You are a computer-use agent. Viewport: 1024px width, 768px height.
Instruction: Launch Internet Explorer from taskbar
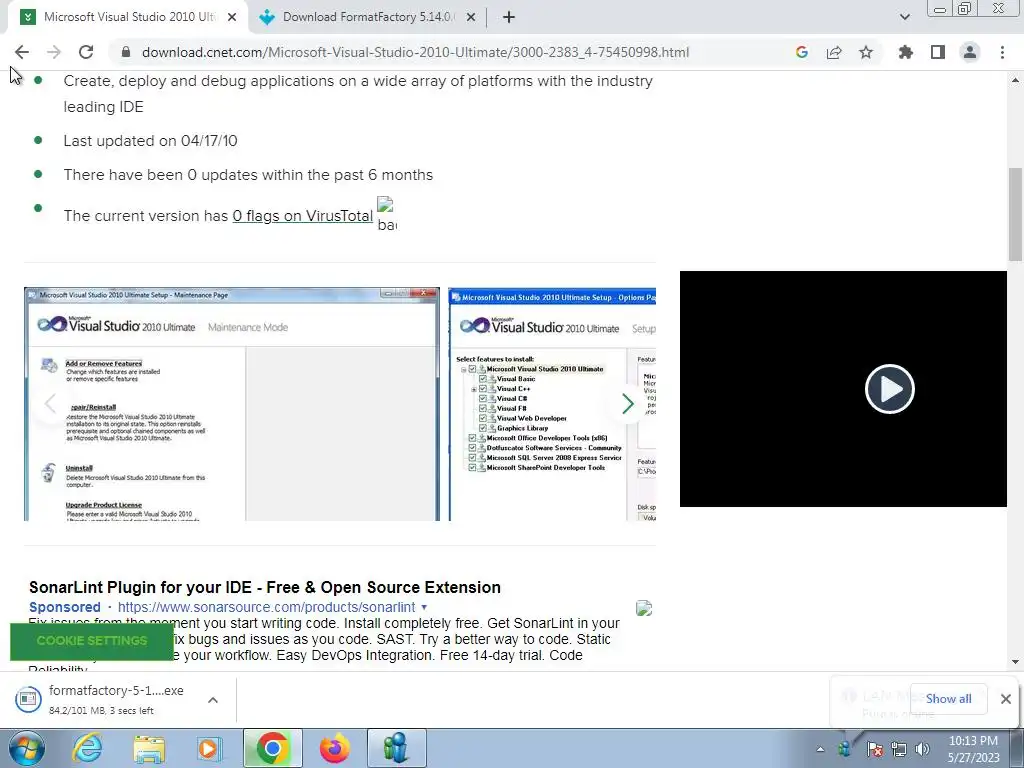click(88, 748)
